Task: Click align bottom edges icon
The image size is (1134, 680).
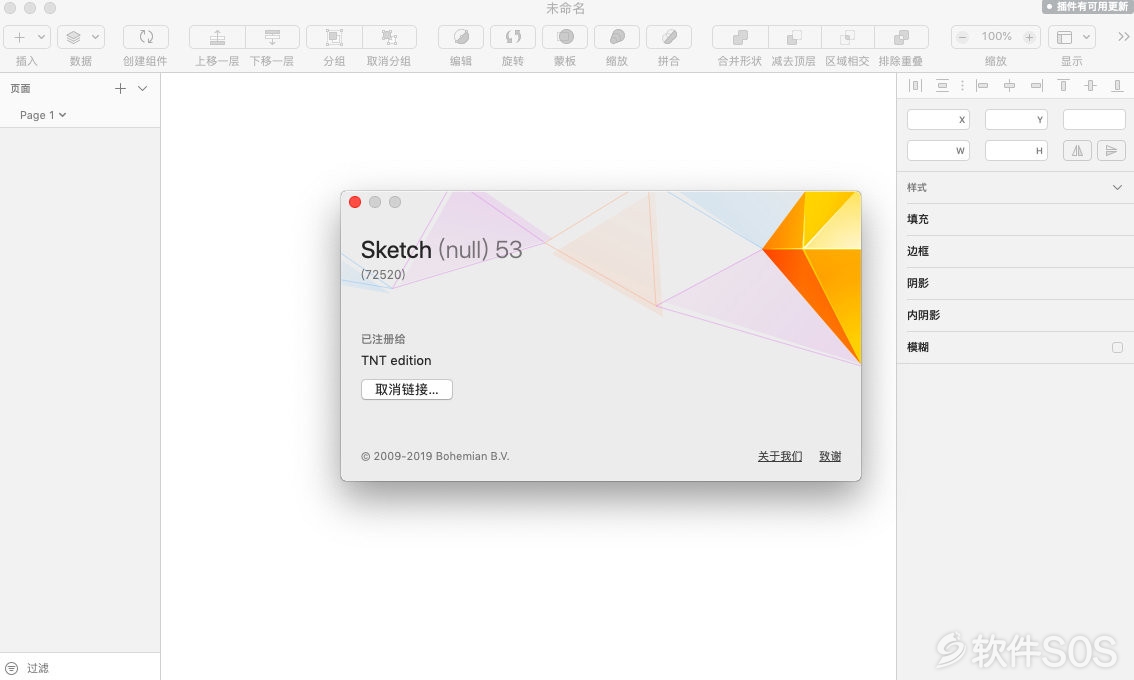Action: click(1117, 85)
